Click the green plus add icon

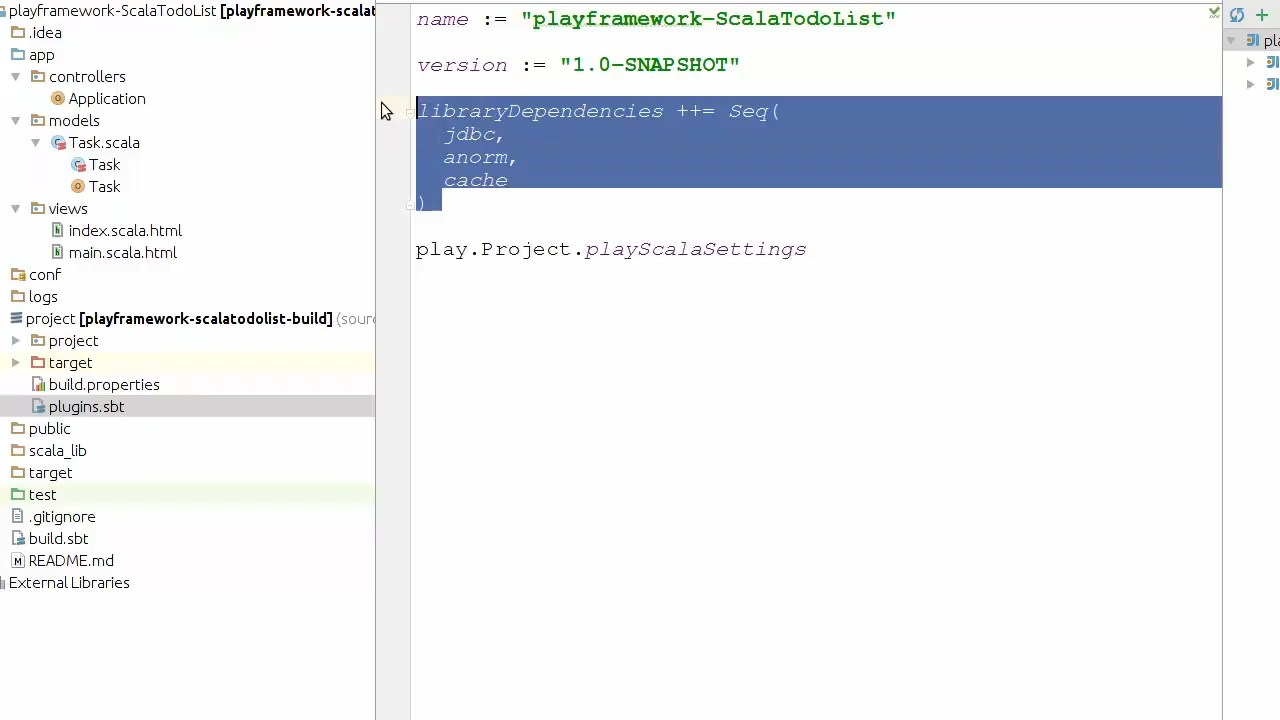1262,15
